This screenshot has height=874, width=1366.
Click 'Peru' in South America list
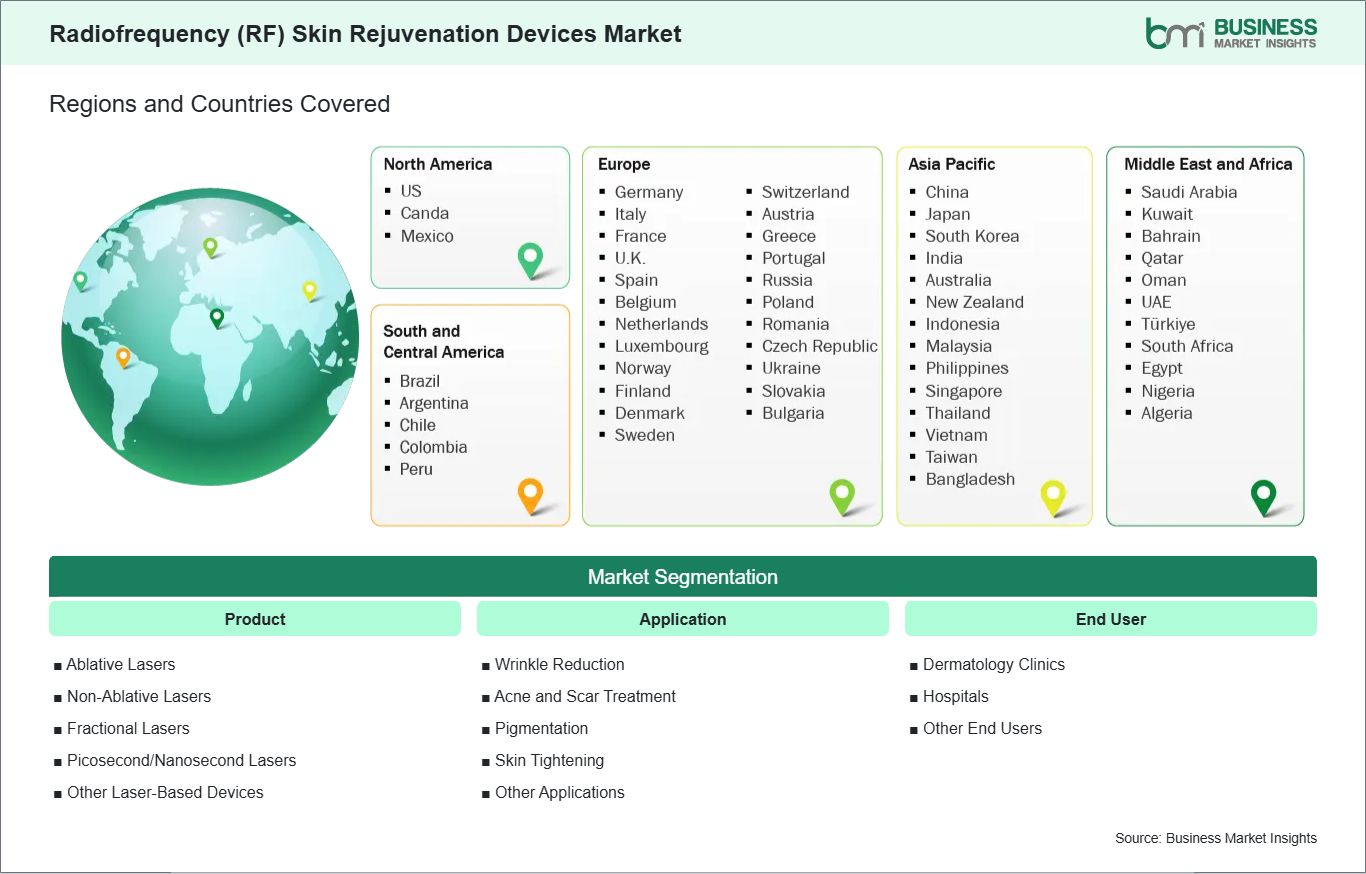pos(416,469)
